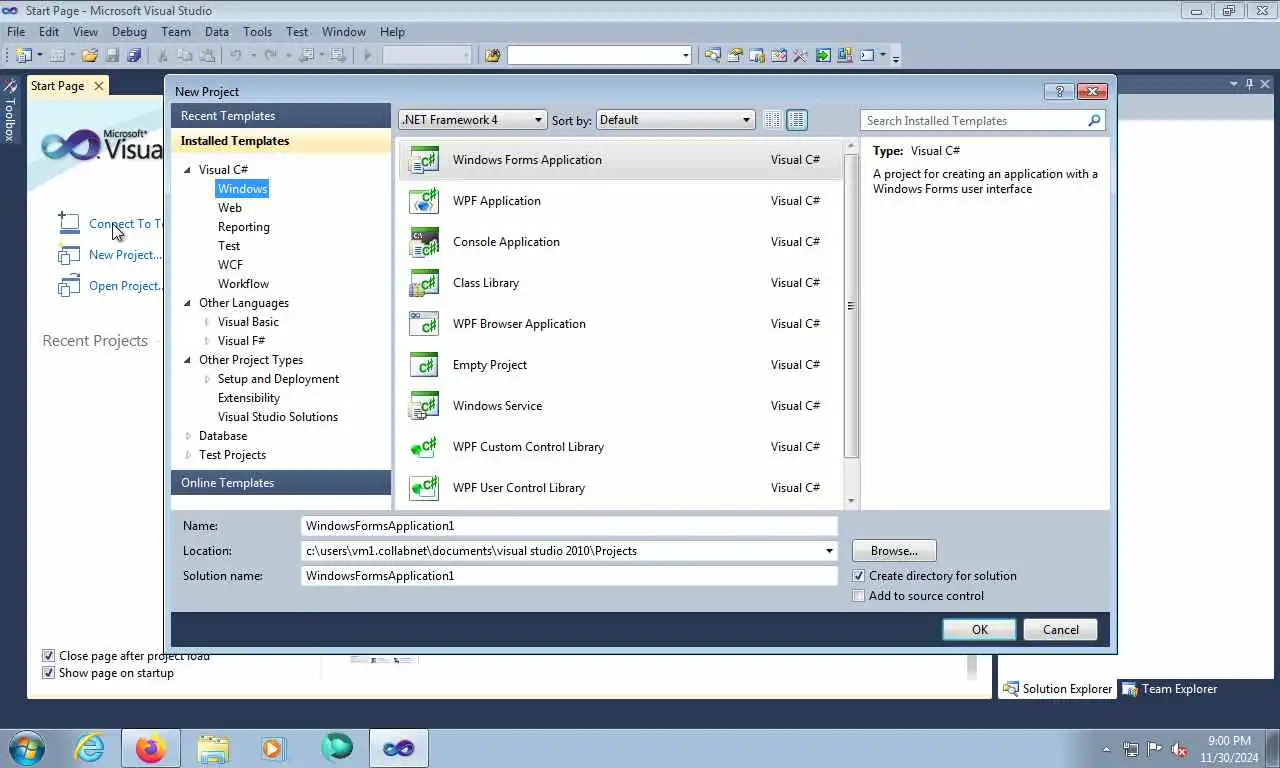Click the green arrow Extension Manager icon
This screenshot has height=768, width=1280.
point(823,55)
